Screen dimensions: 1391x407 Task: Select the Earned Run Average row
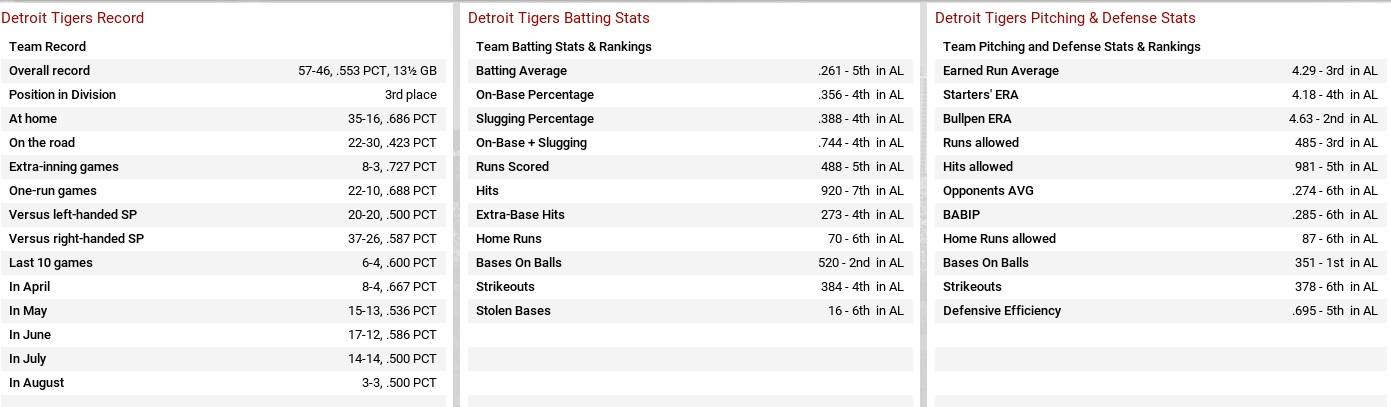[x=1160, y=71]
